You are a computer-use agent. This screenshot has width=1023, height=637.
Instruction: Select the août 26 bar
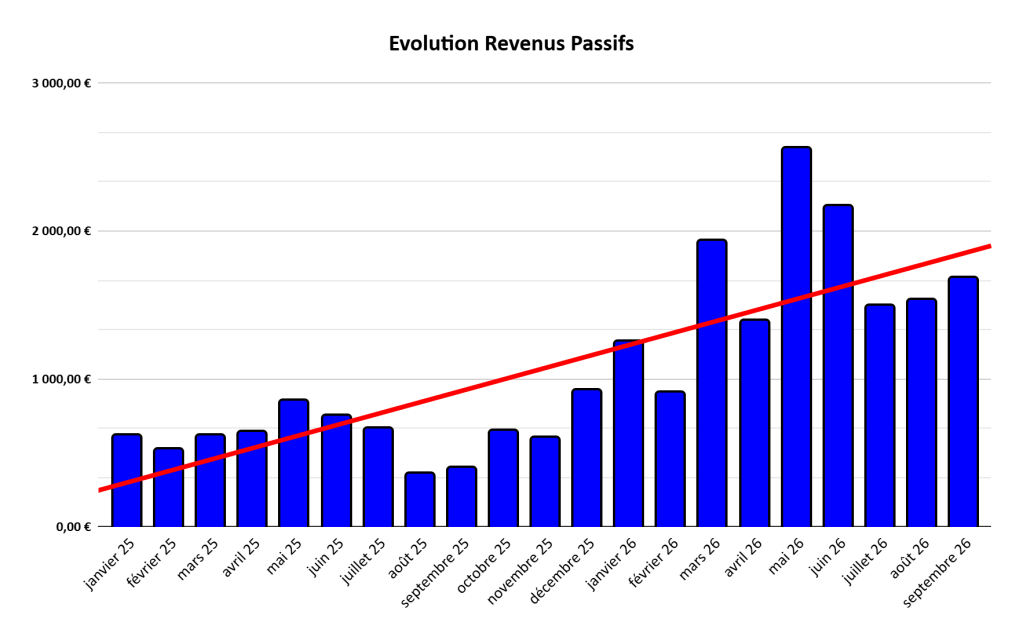pos(921,412)
